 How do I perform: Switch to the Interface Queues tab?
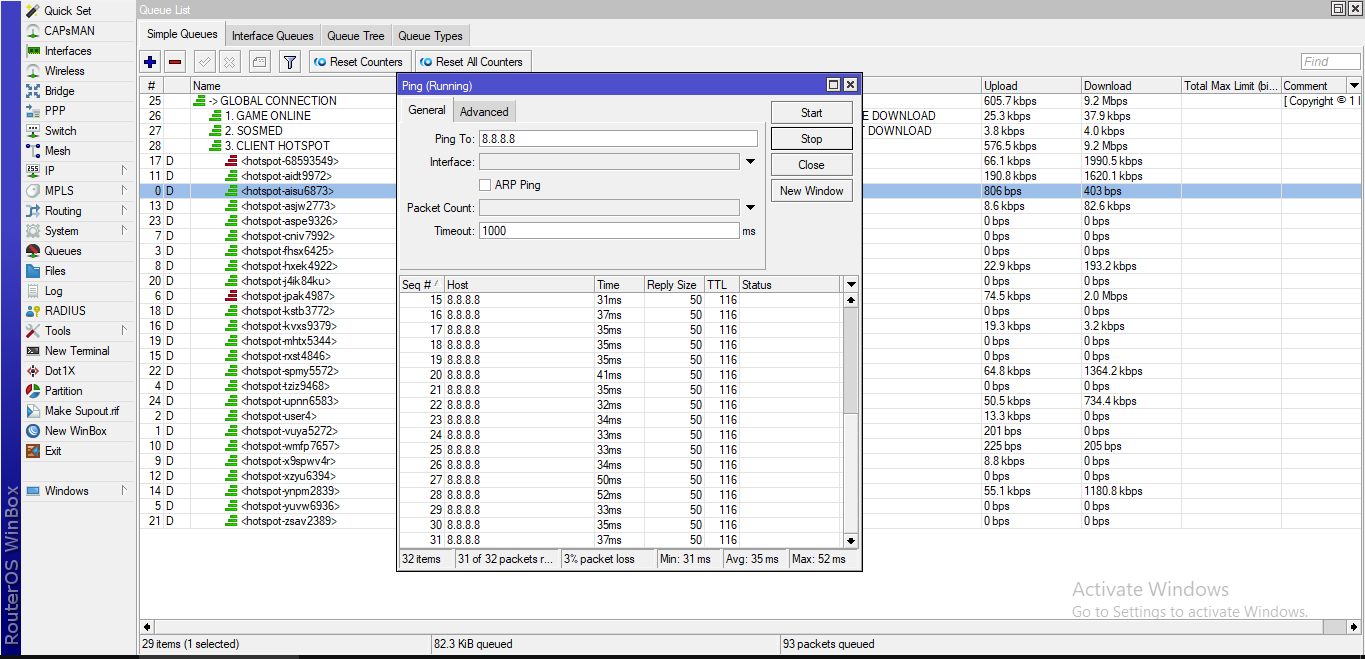(x=273, y=36)
